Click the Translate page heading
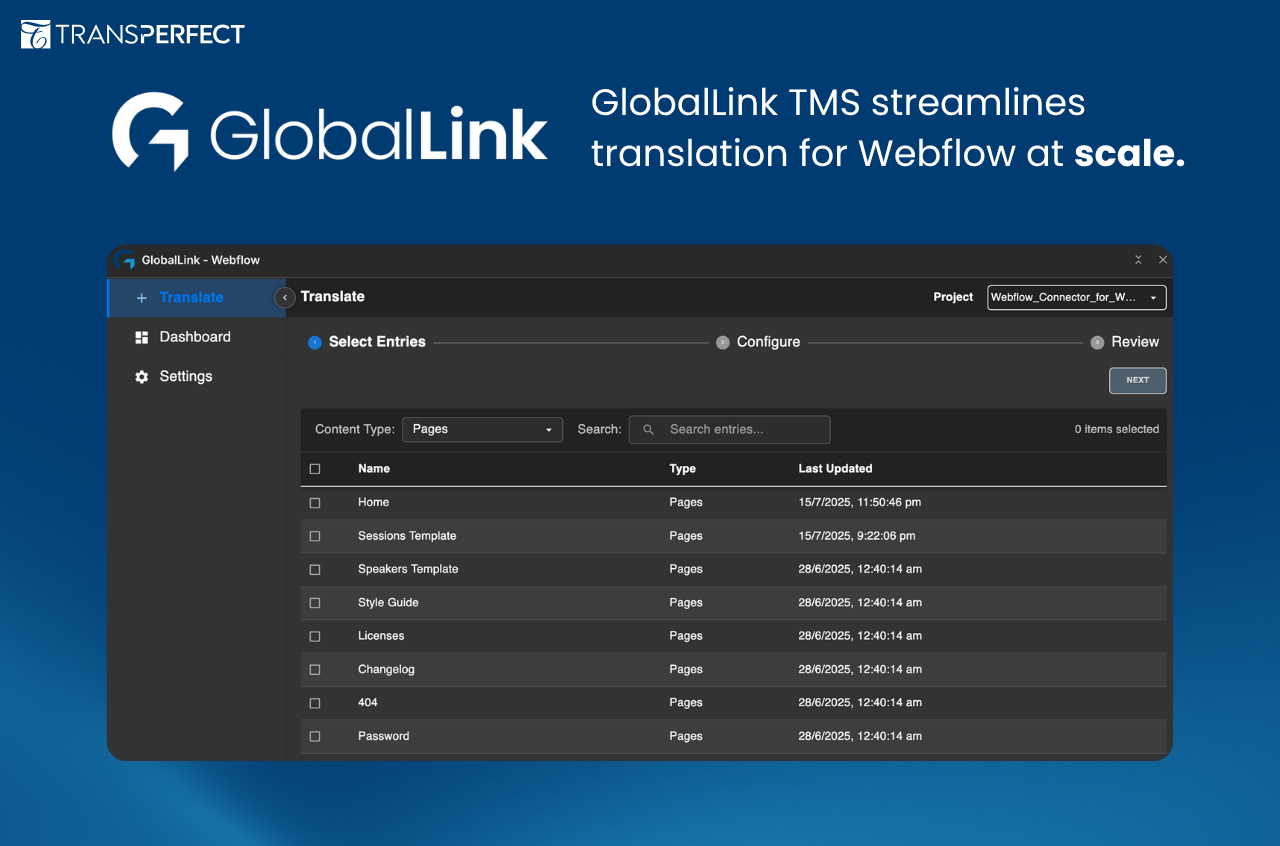 (333, 297)
